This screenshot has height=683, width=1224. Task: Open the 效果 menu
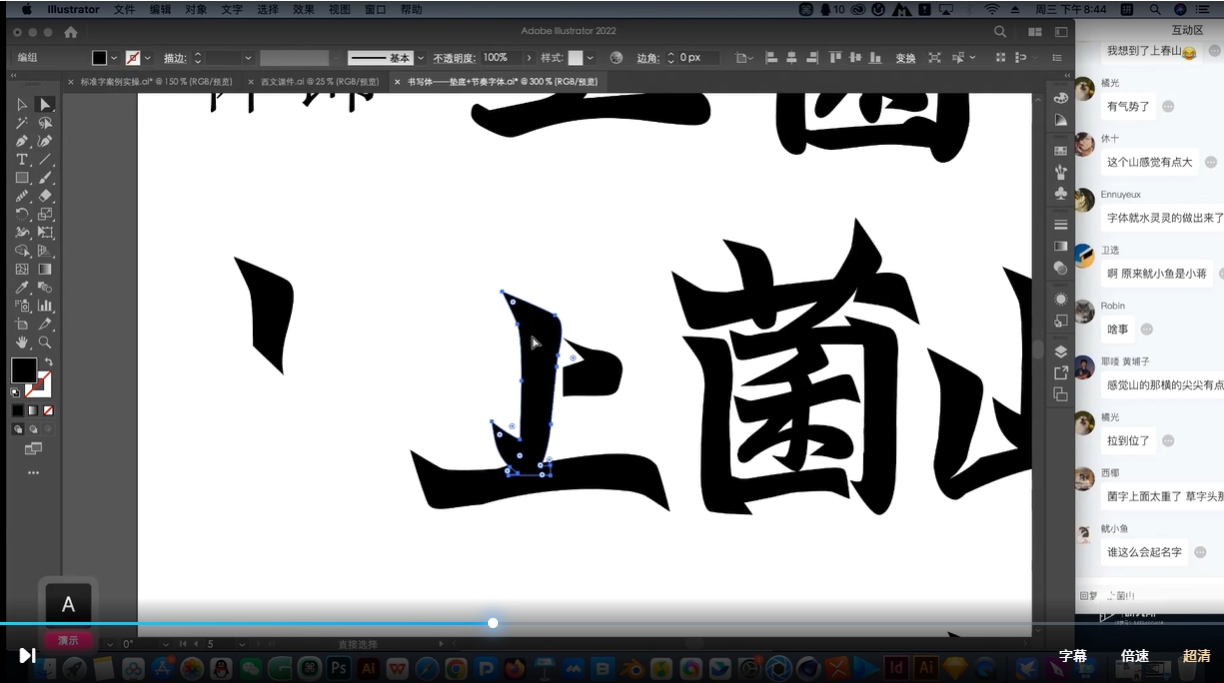[303, 9]
